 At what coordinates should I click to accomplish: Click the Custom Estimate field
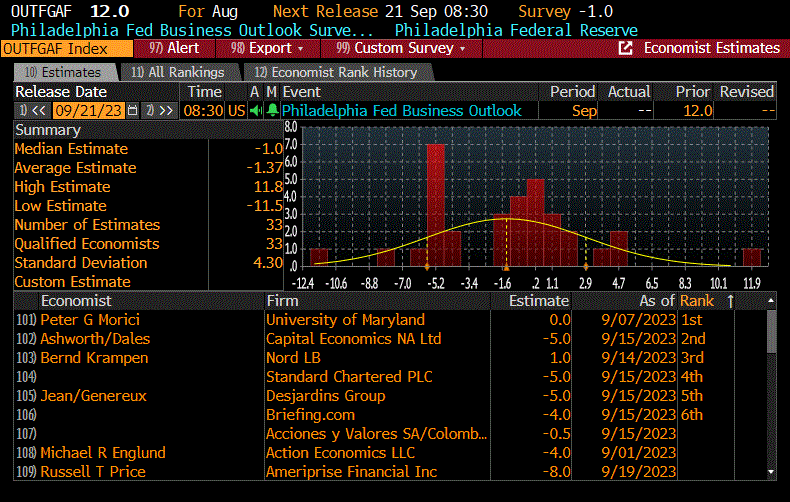click(x=245, y=281)
